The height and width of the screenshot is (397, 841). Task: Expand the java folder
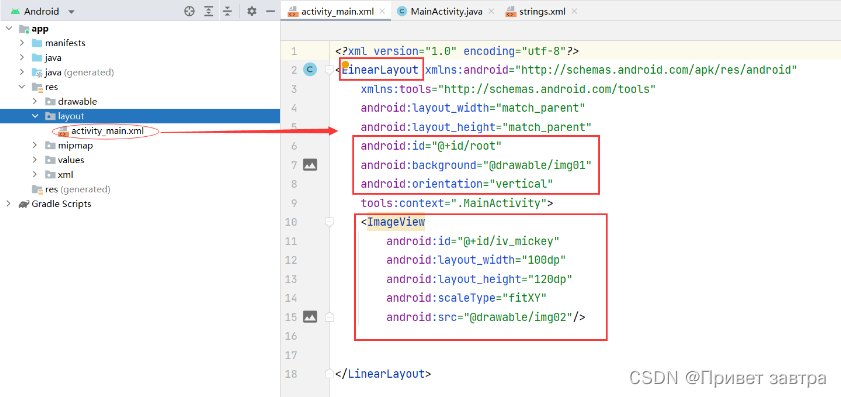(22, 57)
